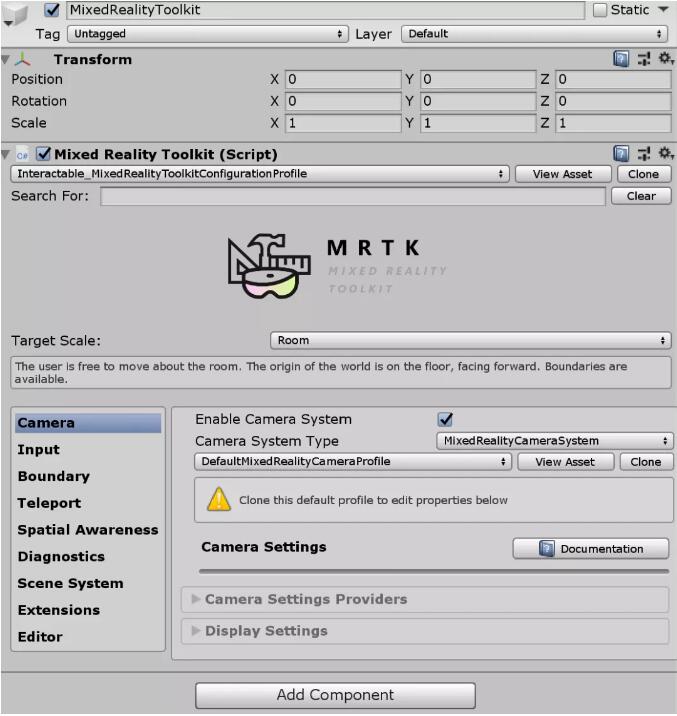
Task: Click the Position X field
Action: (x=343, y=79)
